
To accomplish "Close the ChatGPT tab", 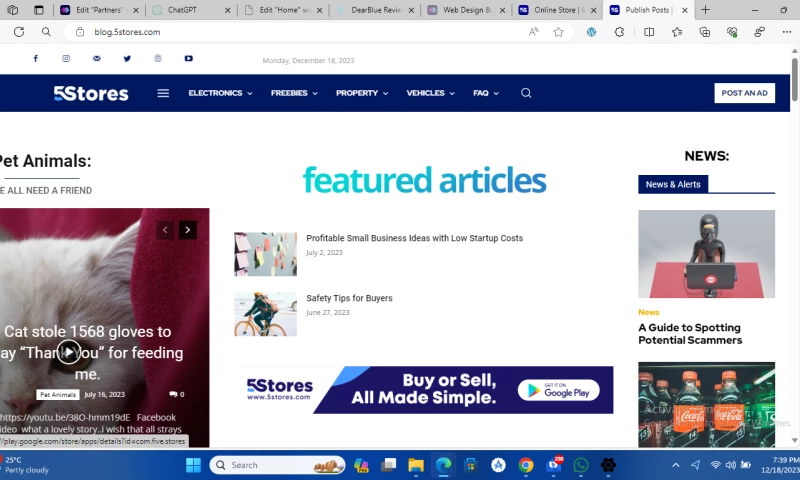I will [x=228, y=10].
